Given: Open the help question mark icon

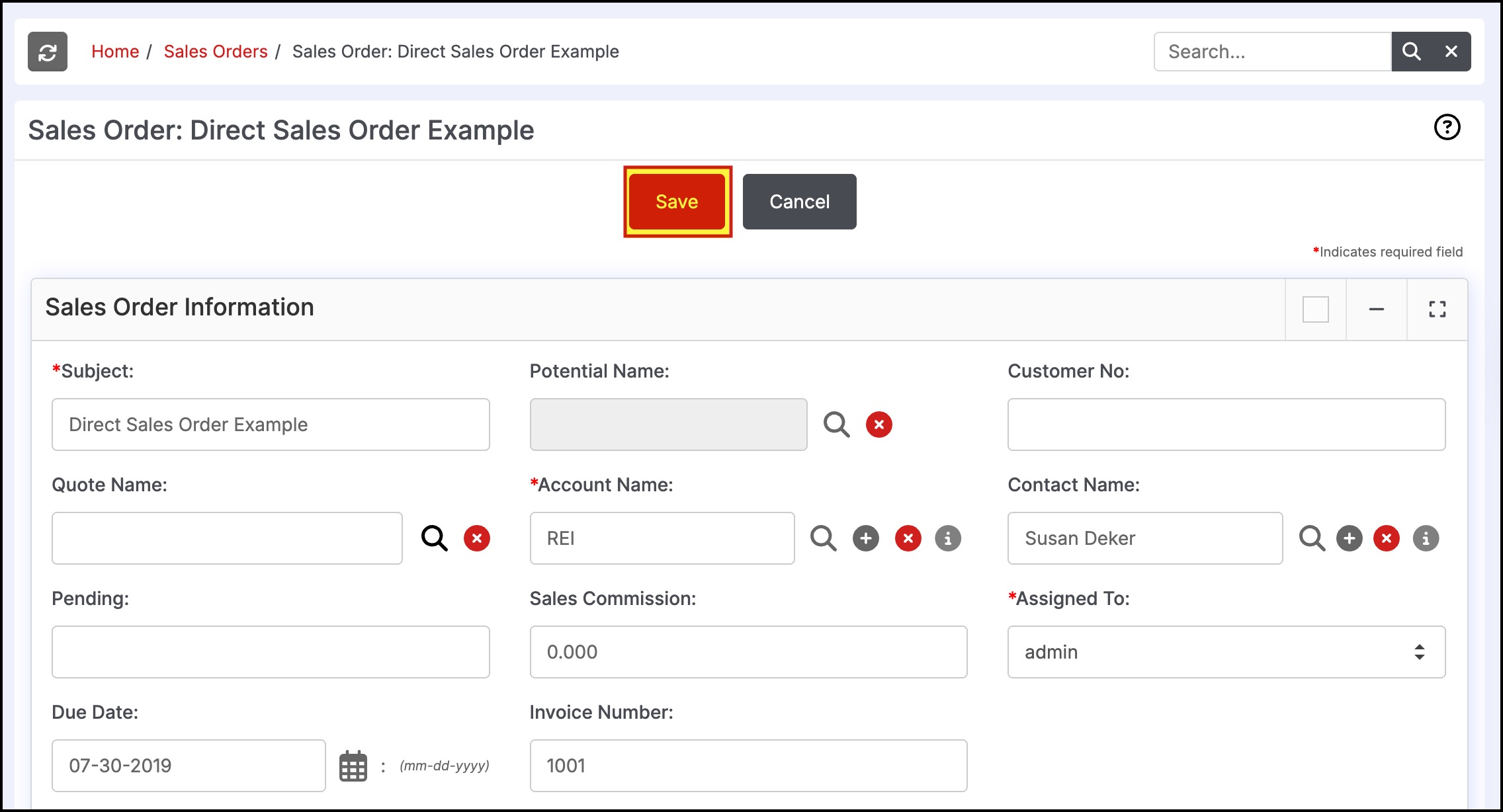Looking at the screenshot, I should [x=1447, y=127].
